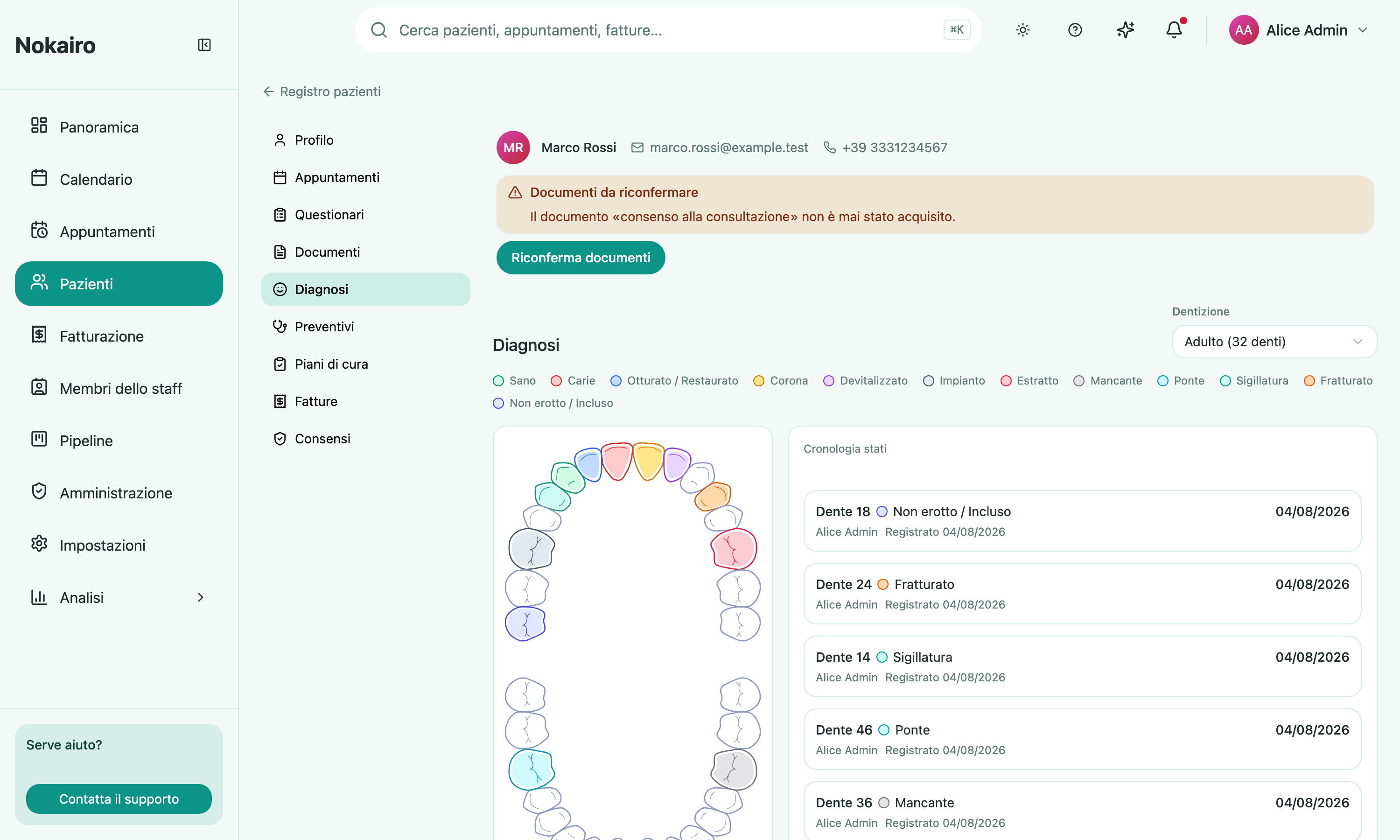Open Alice Admin account menu chevron

click(1363, 30)
